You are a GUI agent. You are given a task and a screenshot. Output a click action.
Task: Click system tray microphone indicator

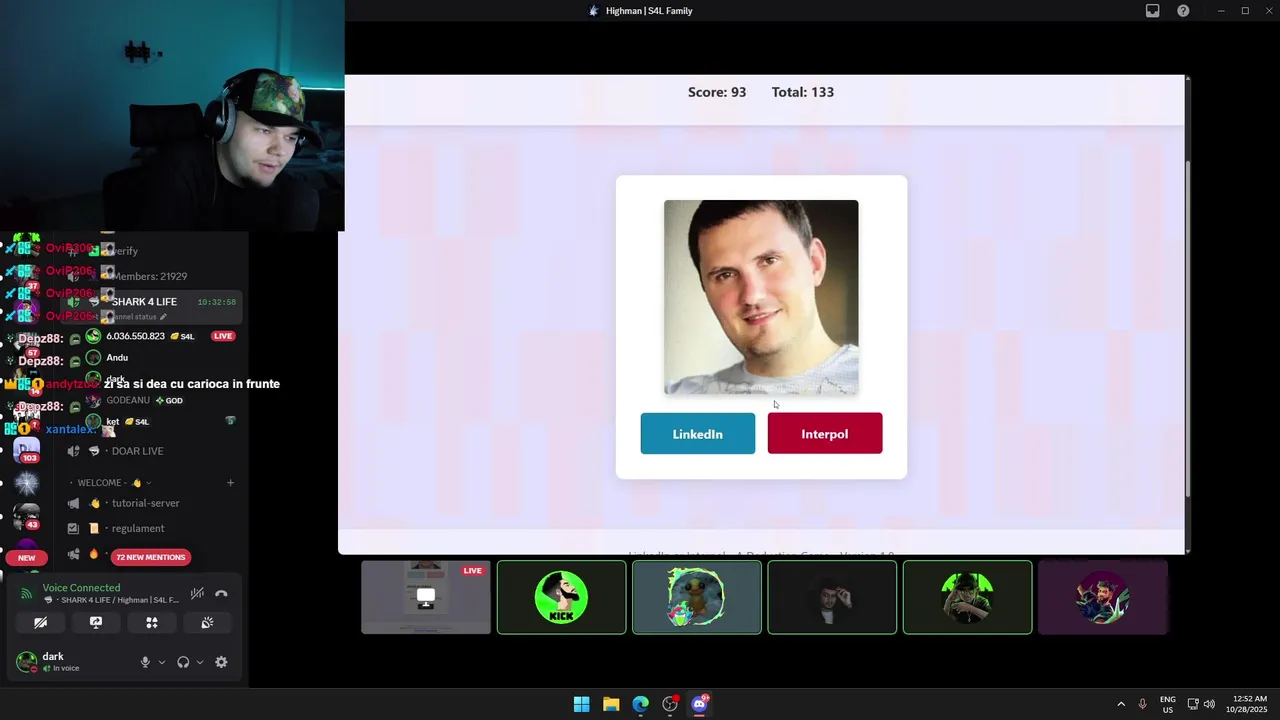coord(1142,704)
